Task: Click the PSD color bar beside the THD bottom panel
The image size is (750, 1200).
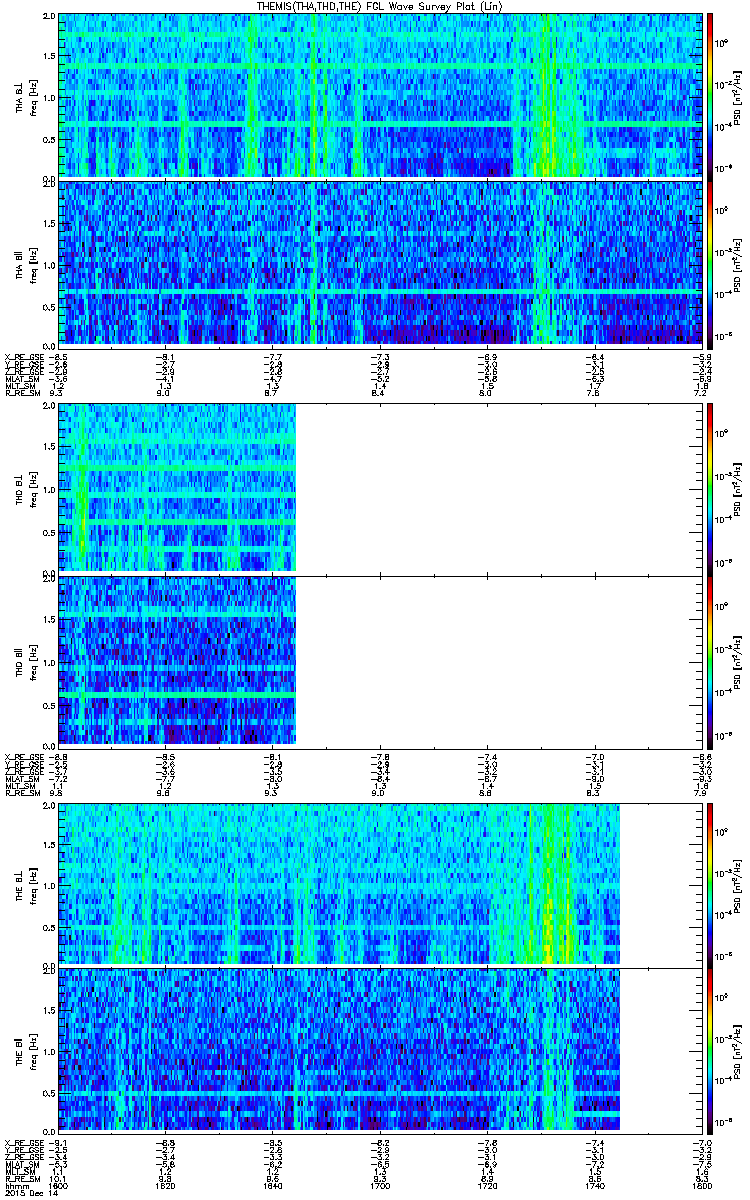Action: (x=711, y=660)
